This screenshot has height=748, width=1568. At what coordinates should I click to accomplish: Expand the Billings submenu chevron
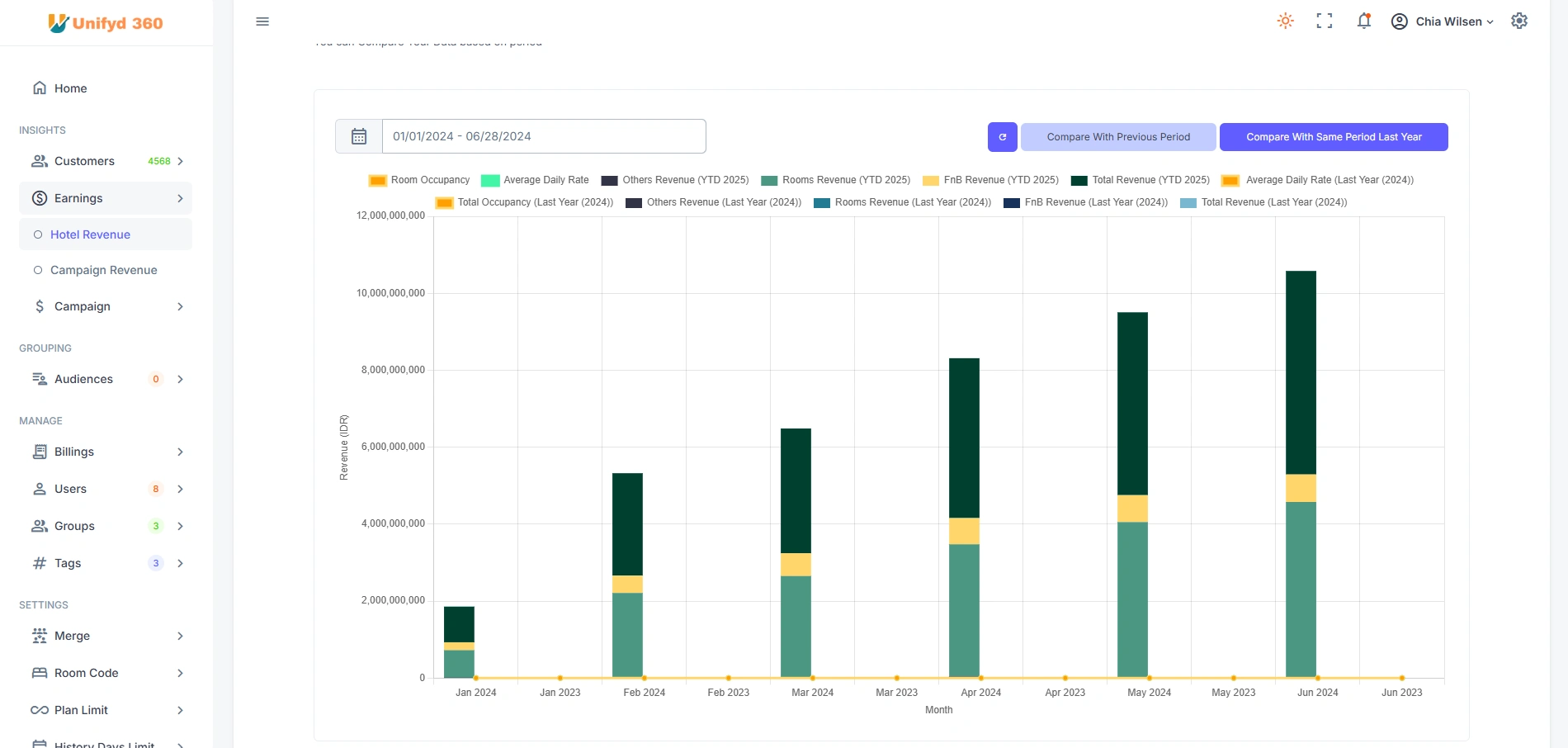coord(180,452)
